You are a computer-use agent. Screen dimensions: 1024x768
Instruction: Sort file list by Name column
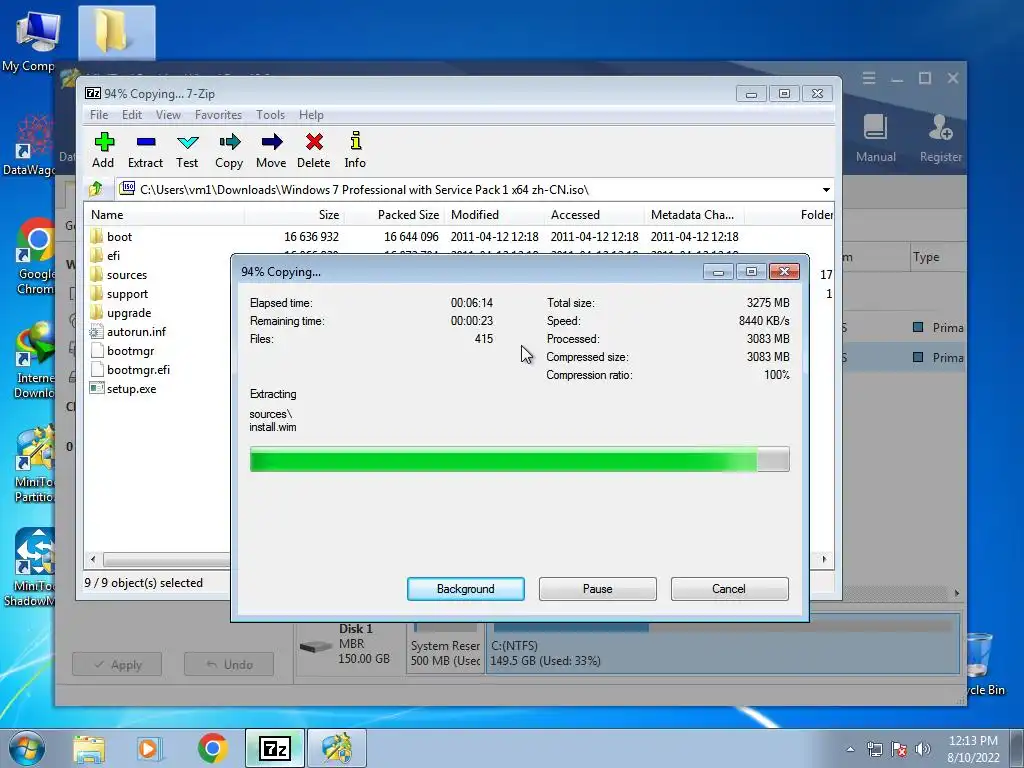[x=165, y=215]
